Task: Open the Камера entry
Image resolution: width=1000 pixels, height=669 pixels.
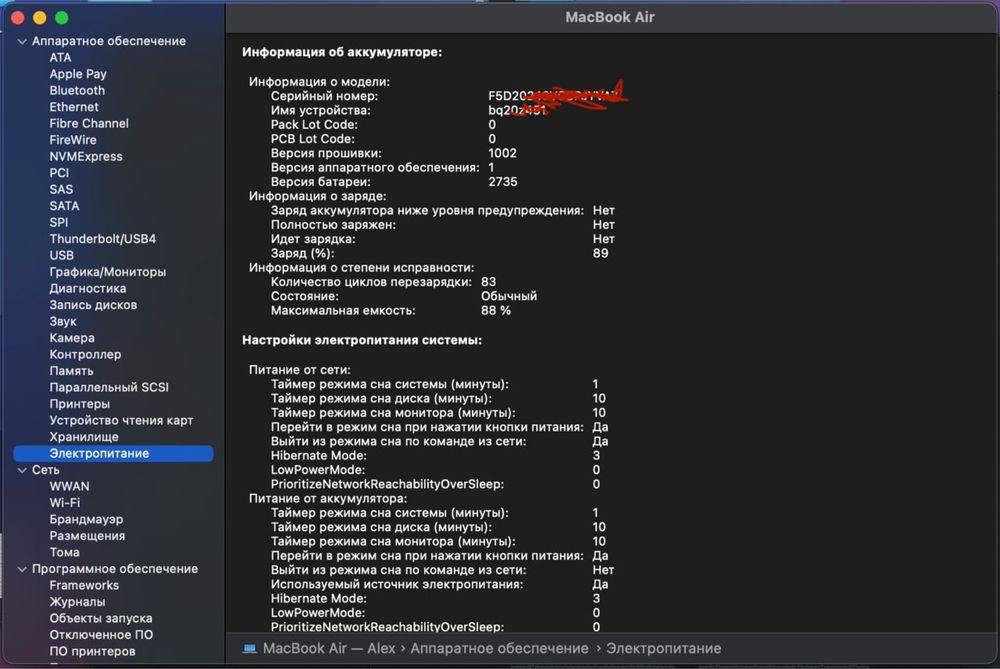Action: tap(72, 337)
